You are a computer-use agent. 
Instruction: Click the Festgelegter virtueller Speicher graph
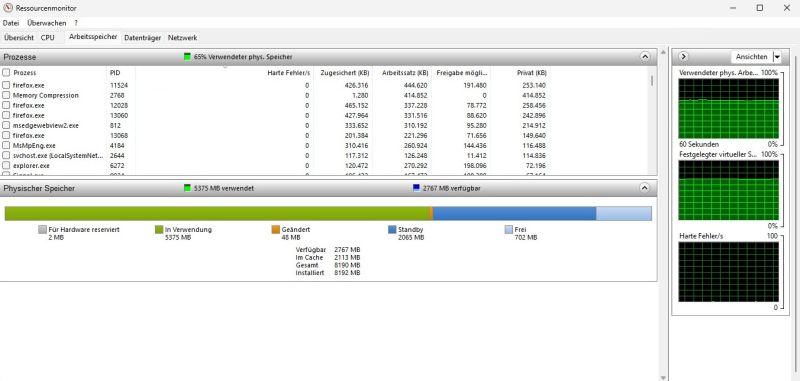click(729, 190)
